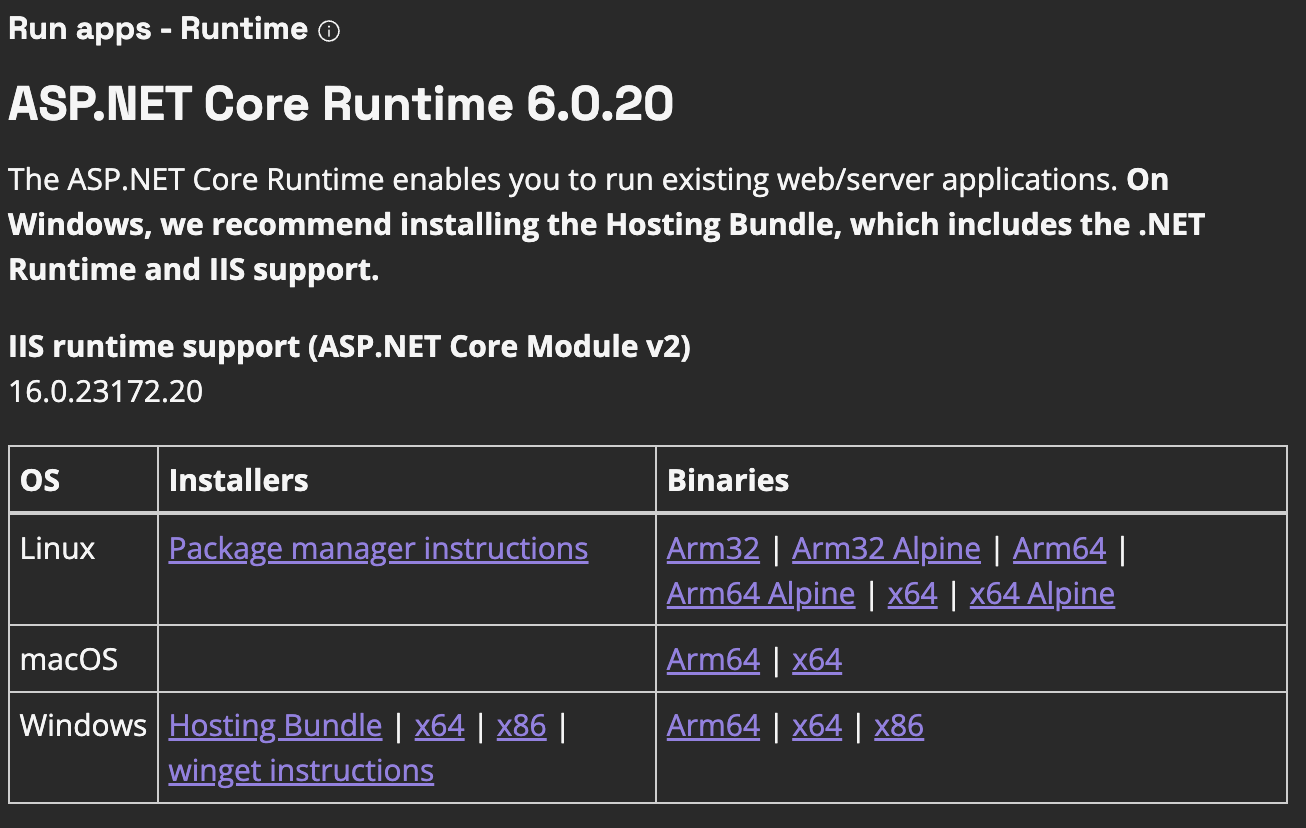This screenshot has height=828, width=1306.
Task: Download Linux Arm32 Alpine binary
Action: coord(886,549)
